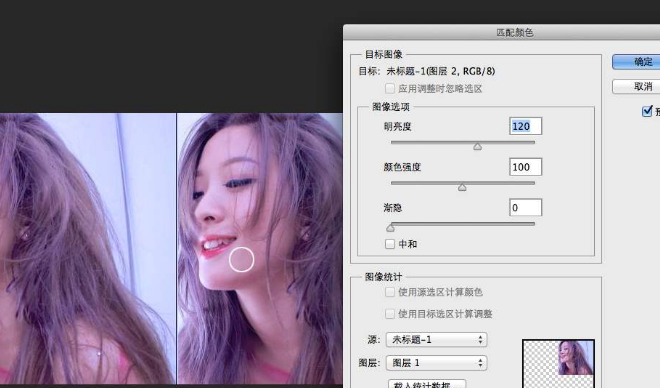Click the source preview thumbnail
660x388 pixels.
click(x=558, y=364)
